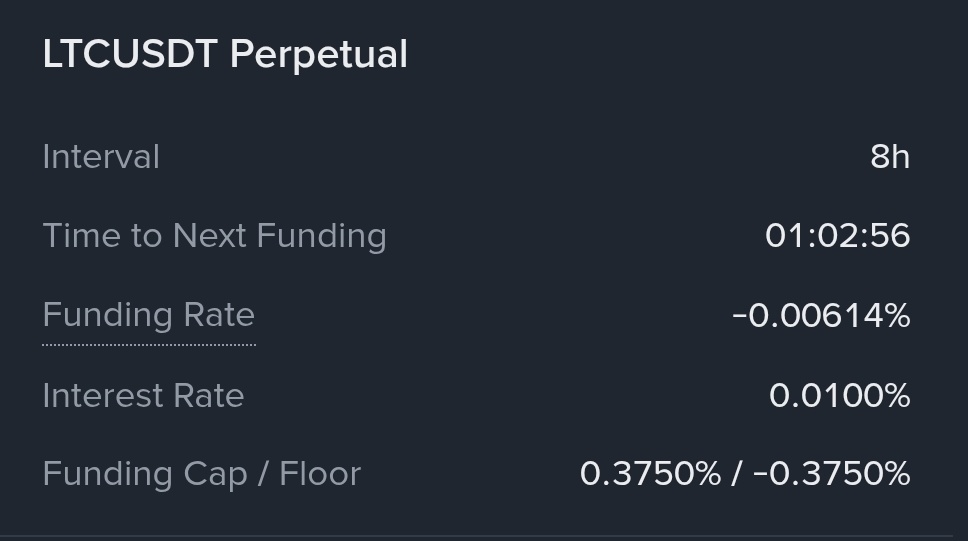
Task: Click the word Floor in the label
Action: (x=320, y=474)
